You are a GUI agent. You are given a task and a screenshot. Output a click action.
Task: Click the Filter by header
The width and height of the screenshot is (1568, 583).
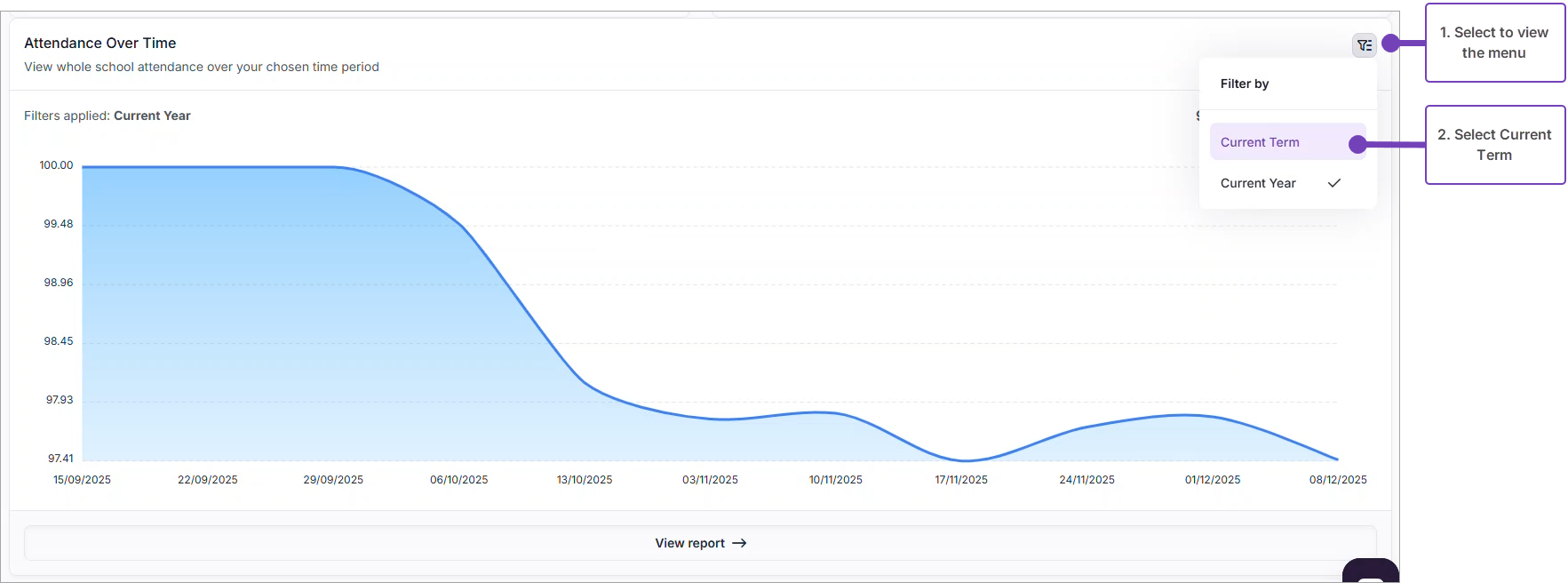[1245, 84]
